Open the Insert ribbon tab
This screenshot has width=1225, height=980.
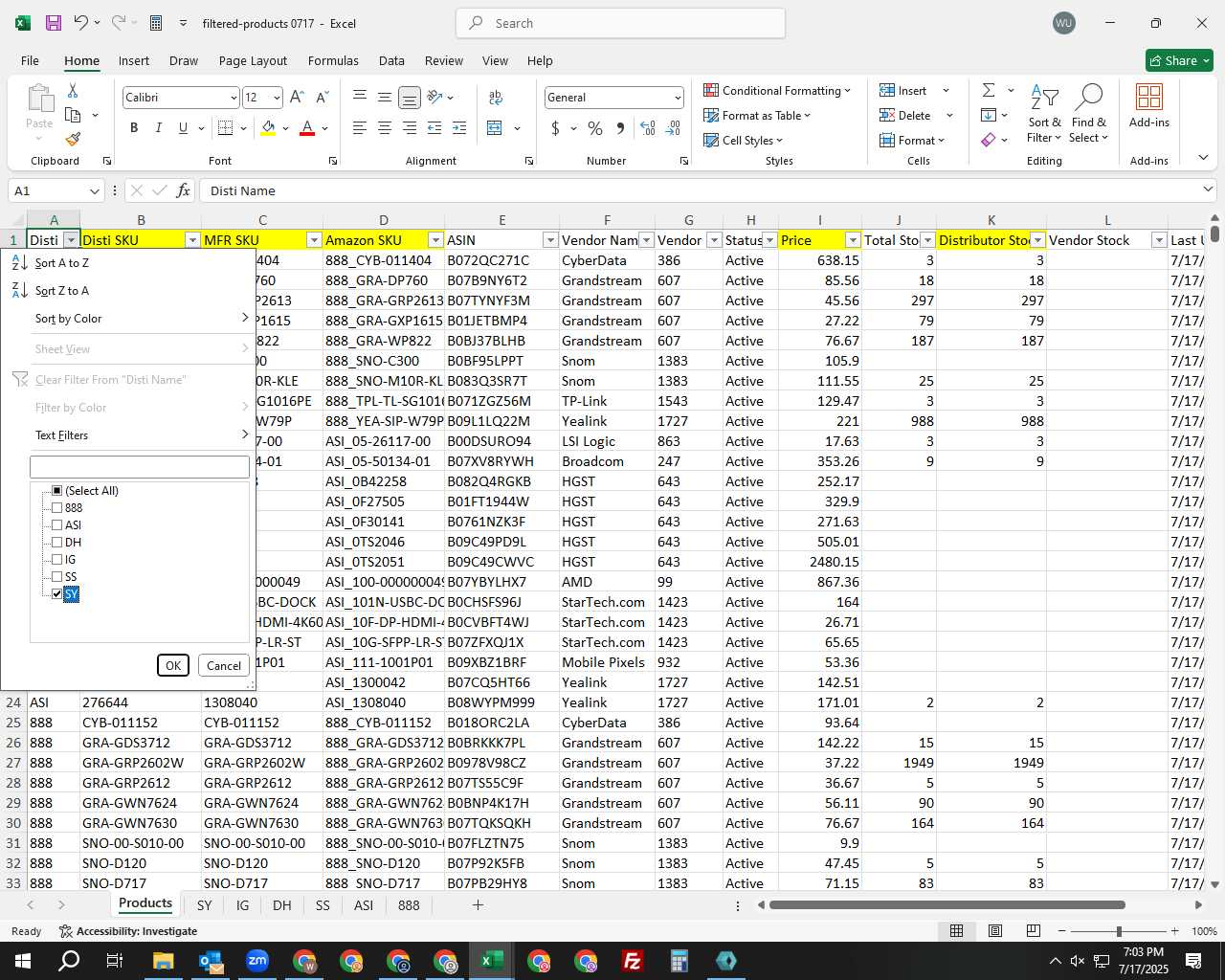[134, 60]
